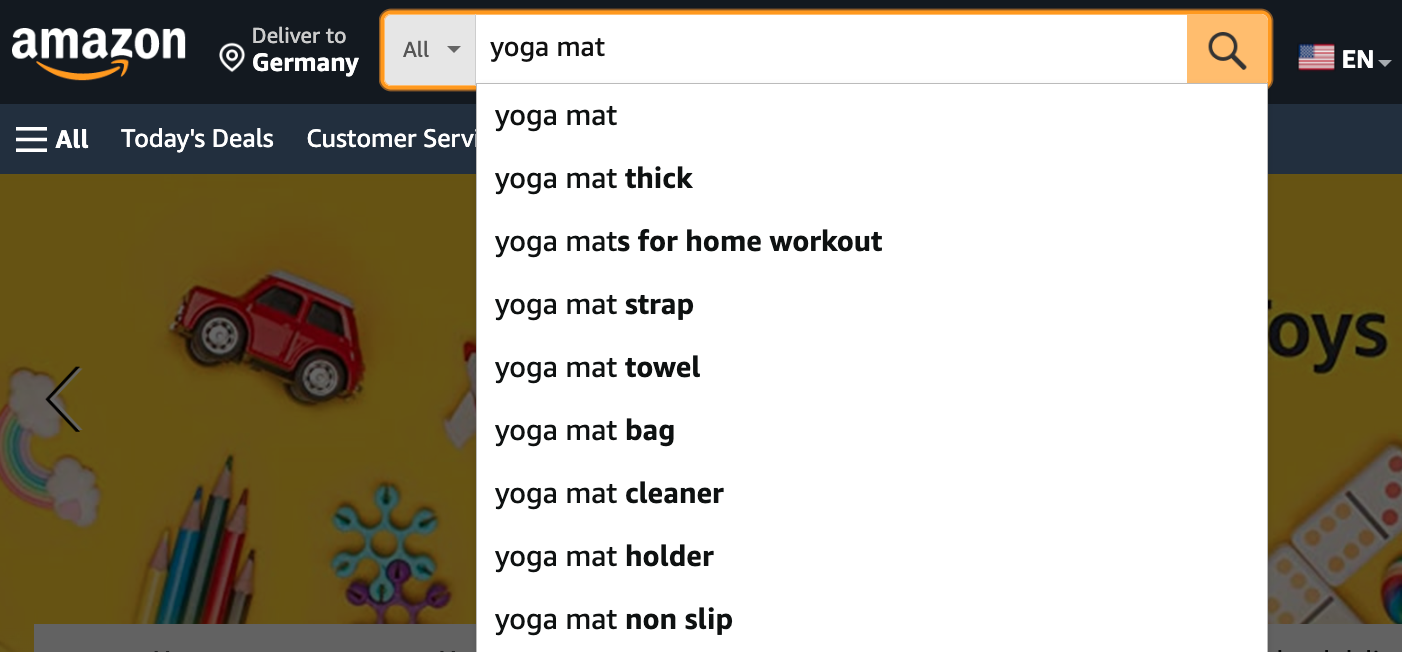
Task: Select 'yoga mat non slip' suggestion
Action: [x=613, y=619]
